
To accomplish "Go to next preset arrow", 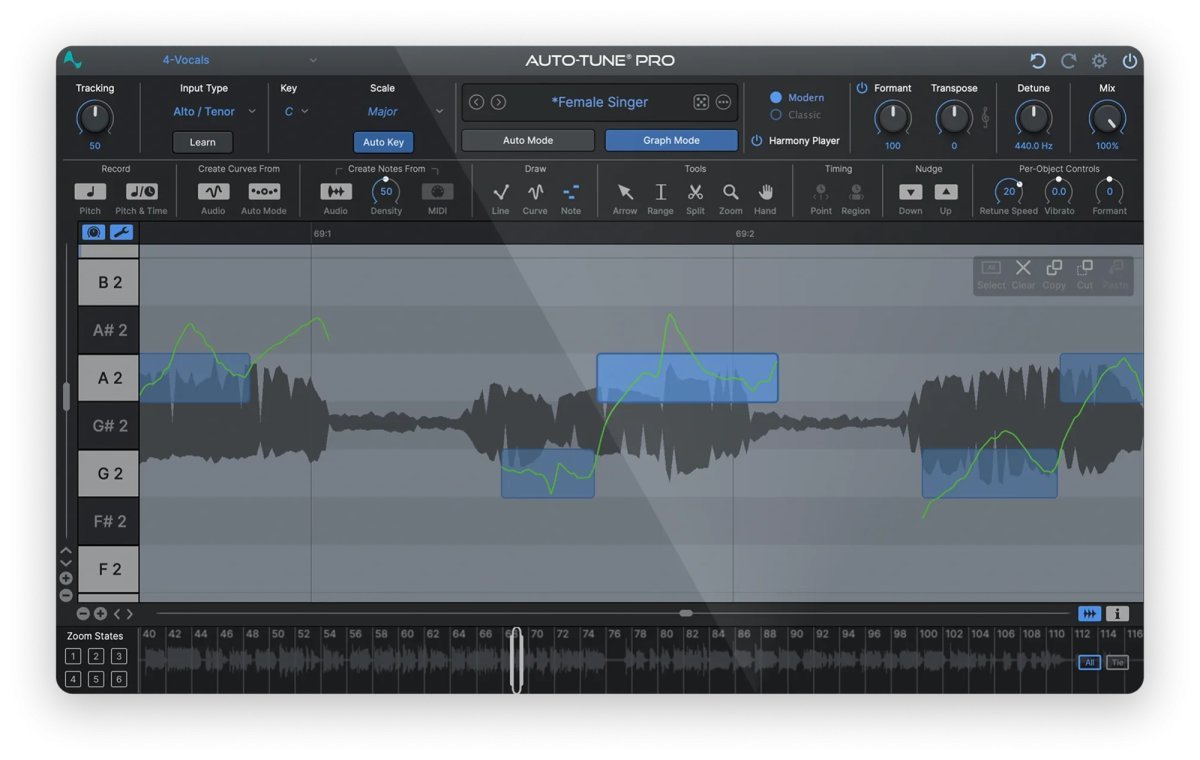I will 498,102.
